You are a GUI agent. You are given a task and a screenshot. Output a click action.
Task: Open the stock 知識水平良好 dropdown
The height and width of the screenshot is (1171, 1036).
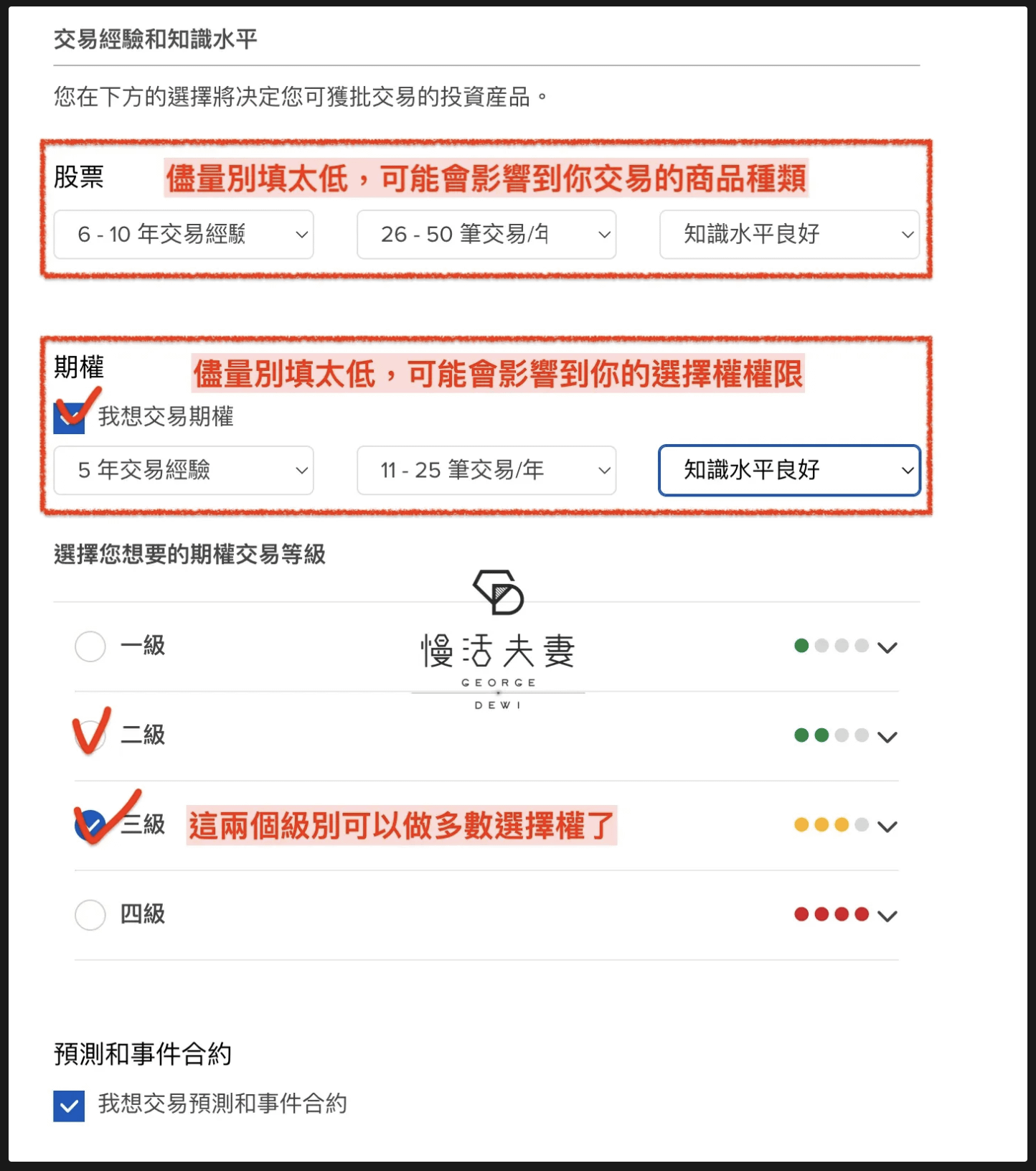tap(789, 234)
